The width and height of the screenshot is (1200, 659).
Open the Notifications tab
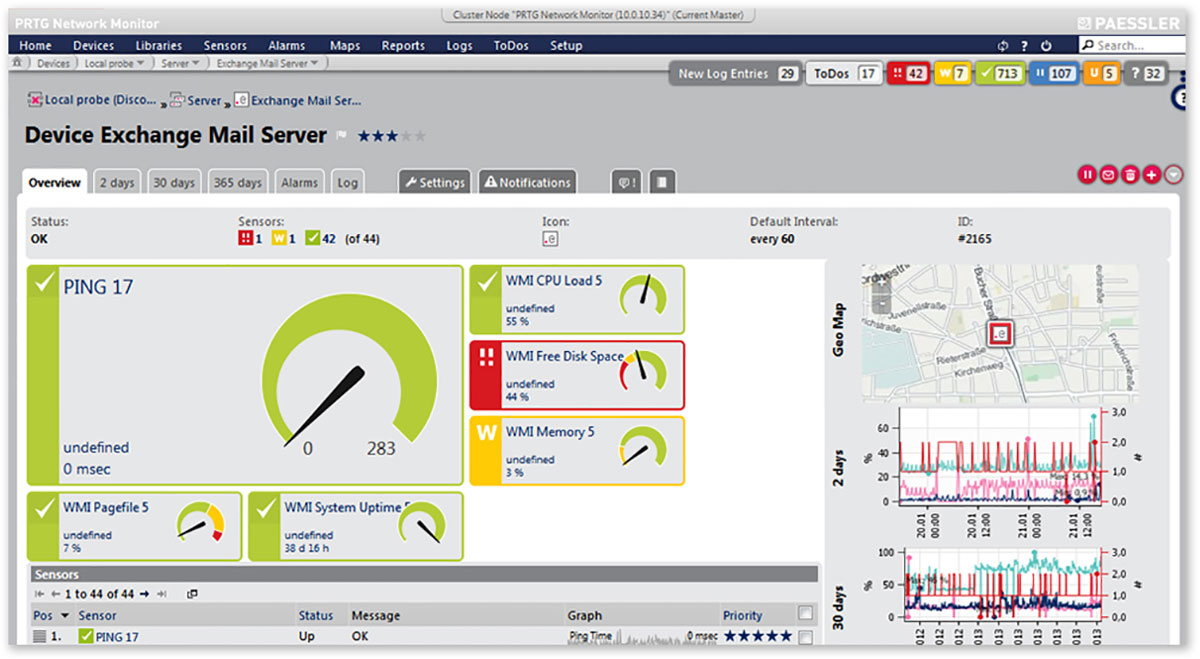point(527,183)
